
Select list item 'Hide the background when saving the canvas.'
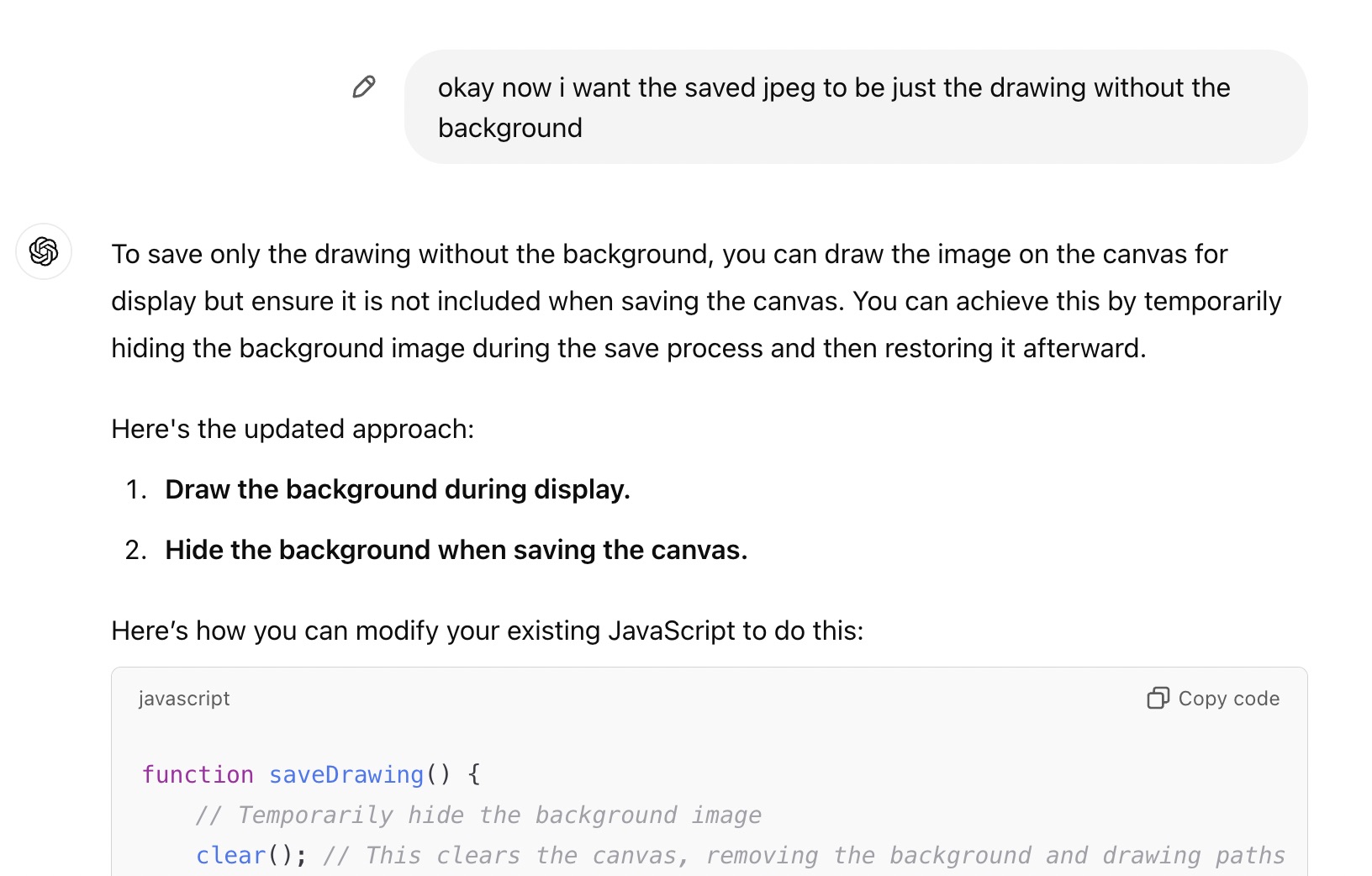[456, 550]
